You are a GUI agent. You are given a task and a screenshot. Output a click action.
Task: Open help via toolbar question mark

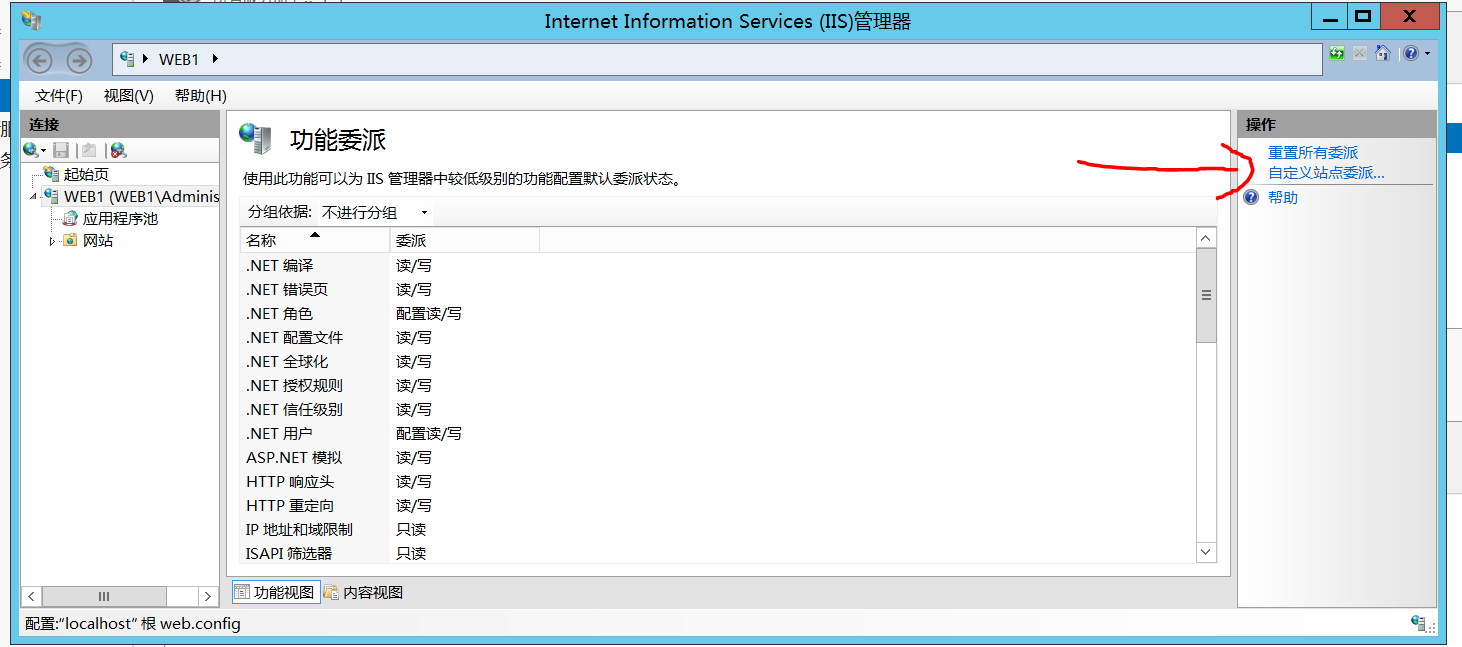(1411, 54)
